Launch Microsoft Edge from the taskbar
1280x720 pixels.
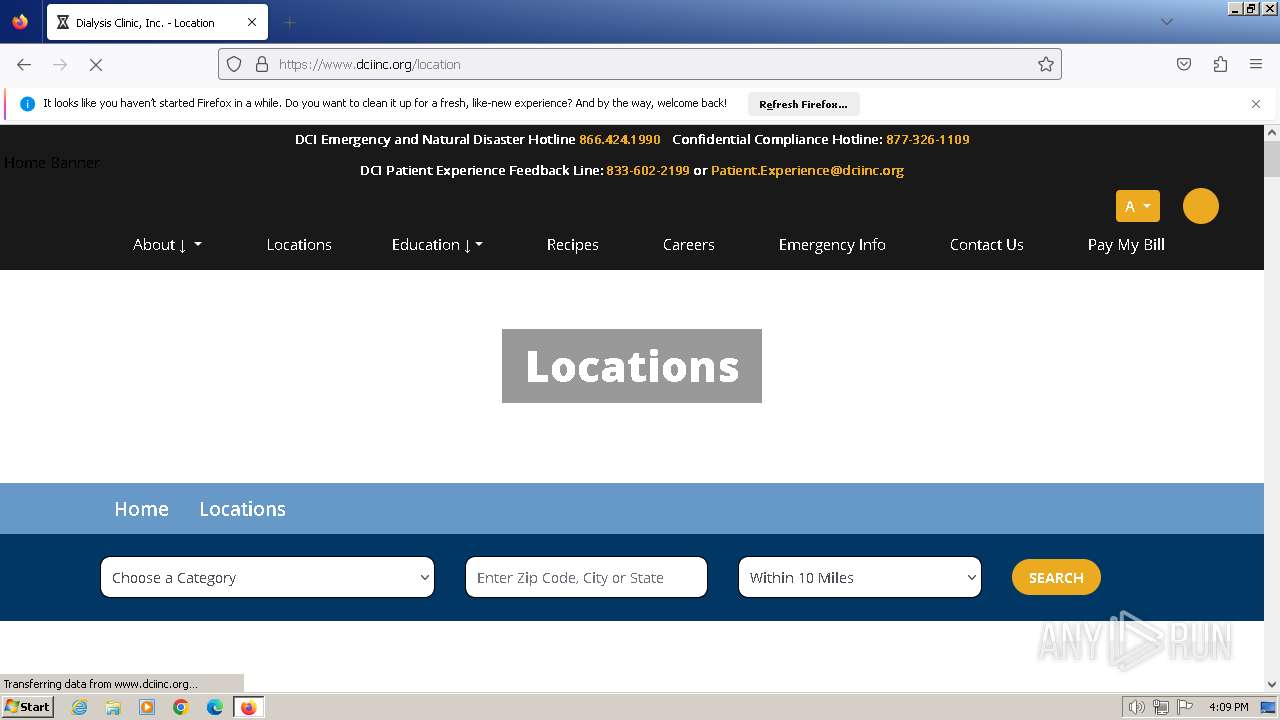215,707
